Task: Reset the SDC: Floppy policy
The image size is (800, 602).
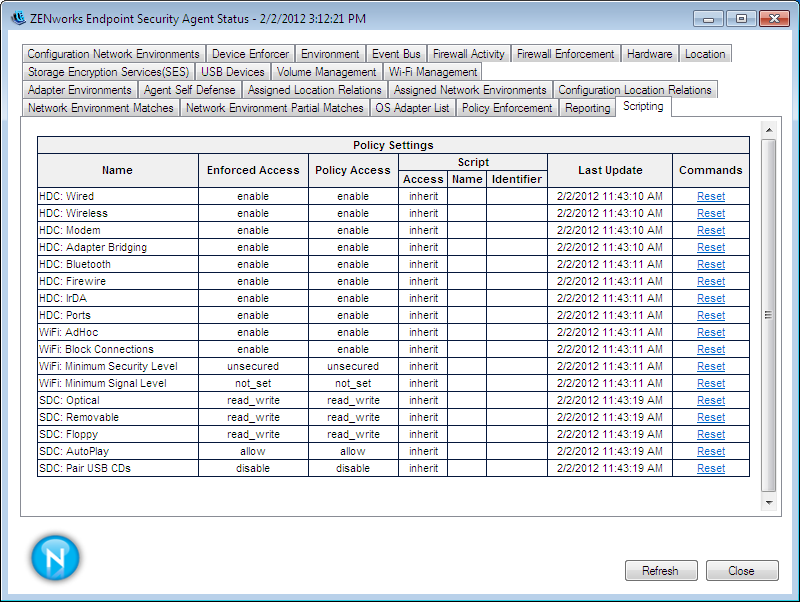Action: tap(711, 434)
